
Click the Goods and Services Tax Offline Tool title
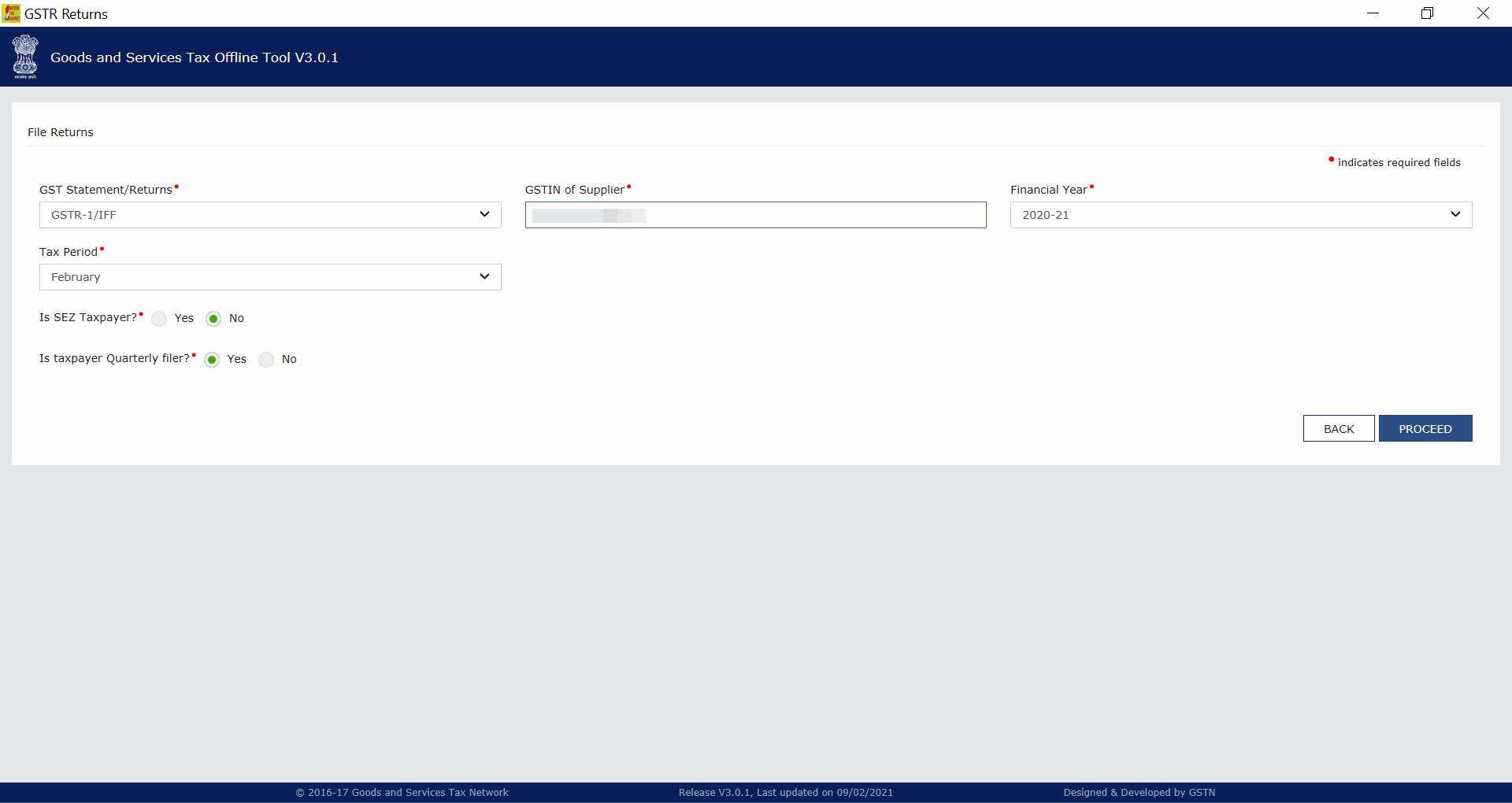coord(195,57)
